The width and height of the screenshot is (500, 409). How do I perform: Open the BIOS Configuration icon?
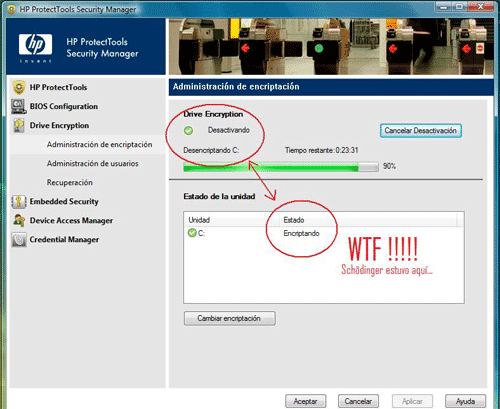[x=19, y=107]
